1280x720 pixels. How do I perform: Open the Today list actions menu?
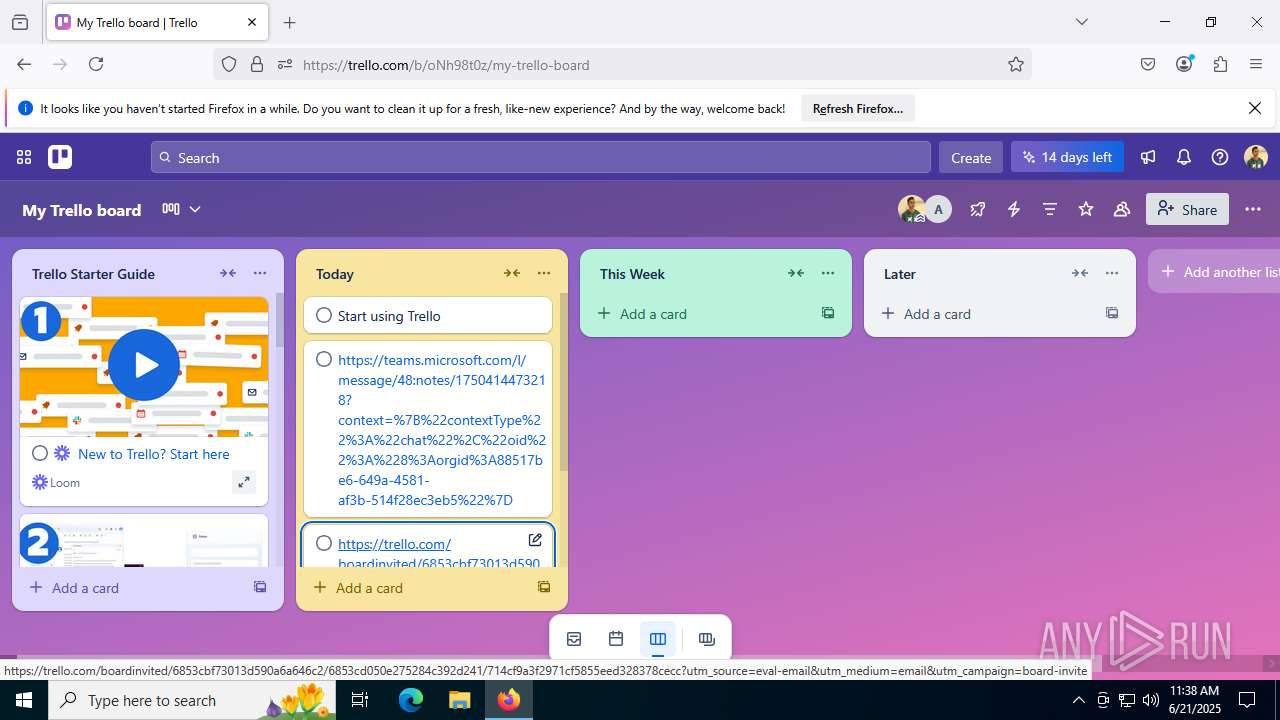click(544, 273)
